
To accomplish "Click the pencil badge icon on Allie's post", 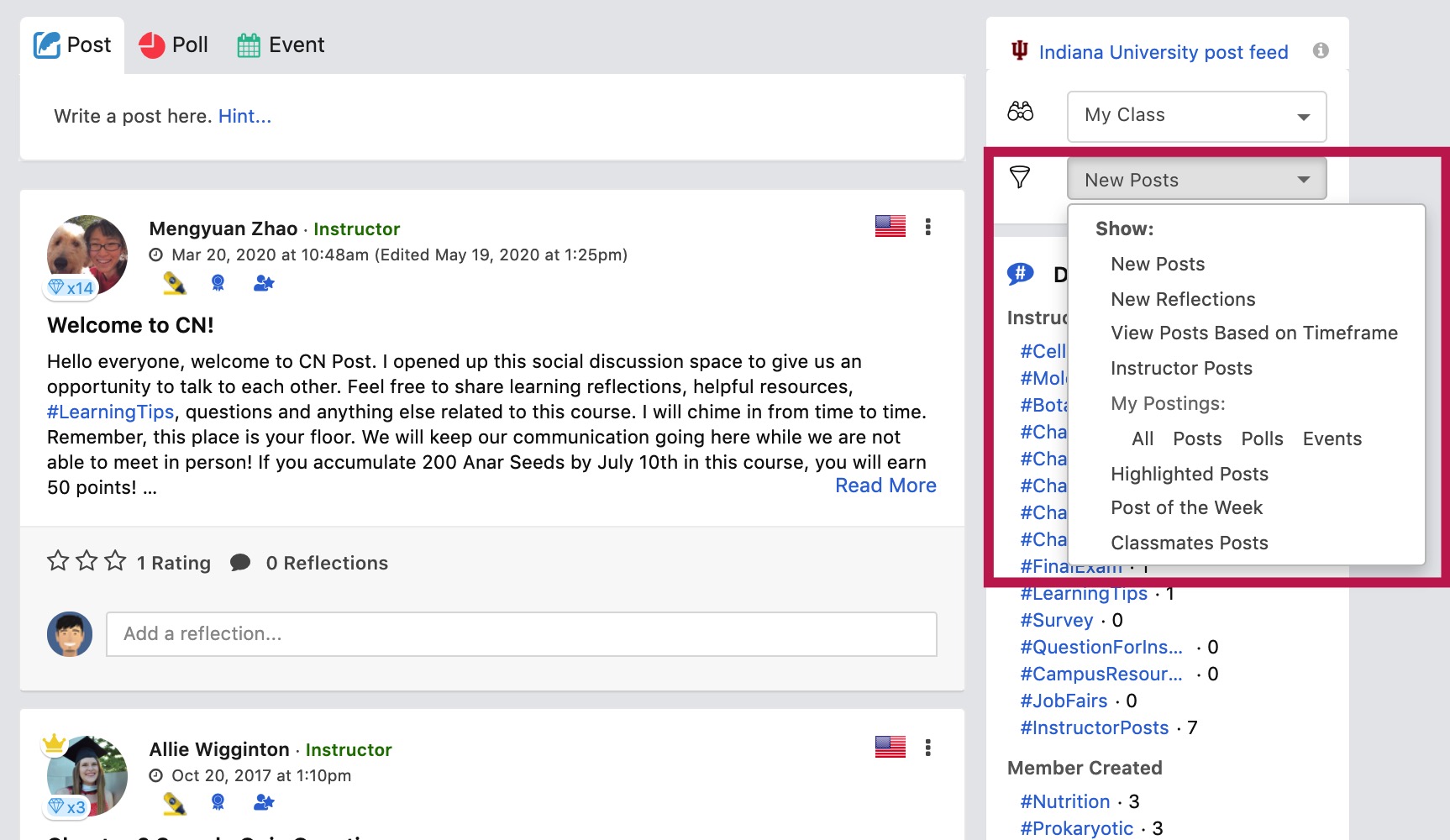I will (174, 804).
